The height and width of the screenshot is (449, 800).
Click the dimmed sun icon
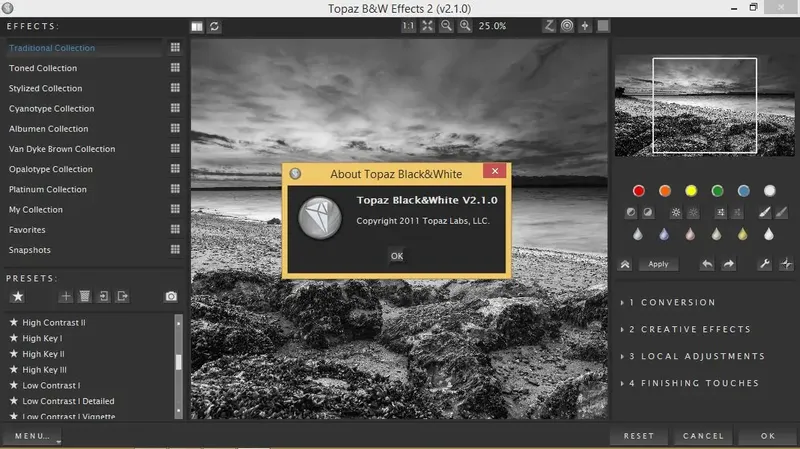coord(693,213)
